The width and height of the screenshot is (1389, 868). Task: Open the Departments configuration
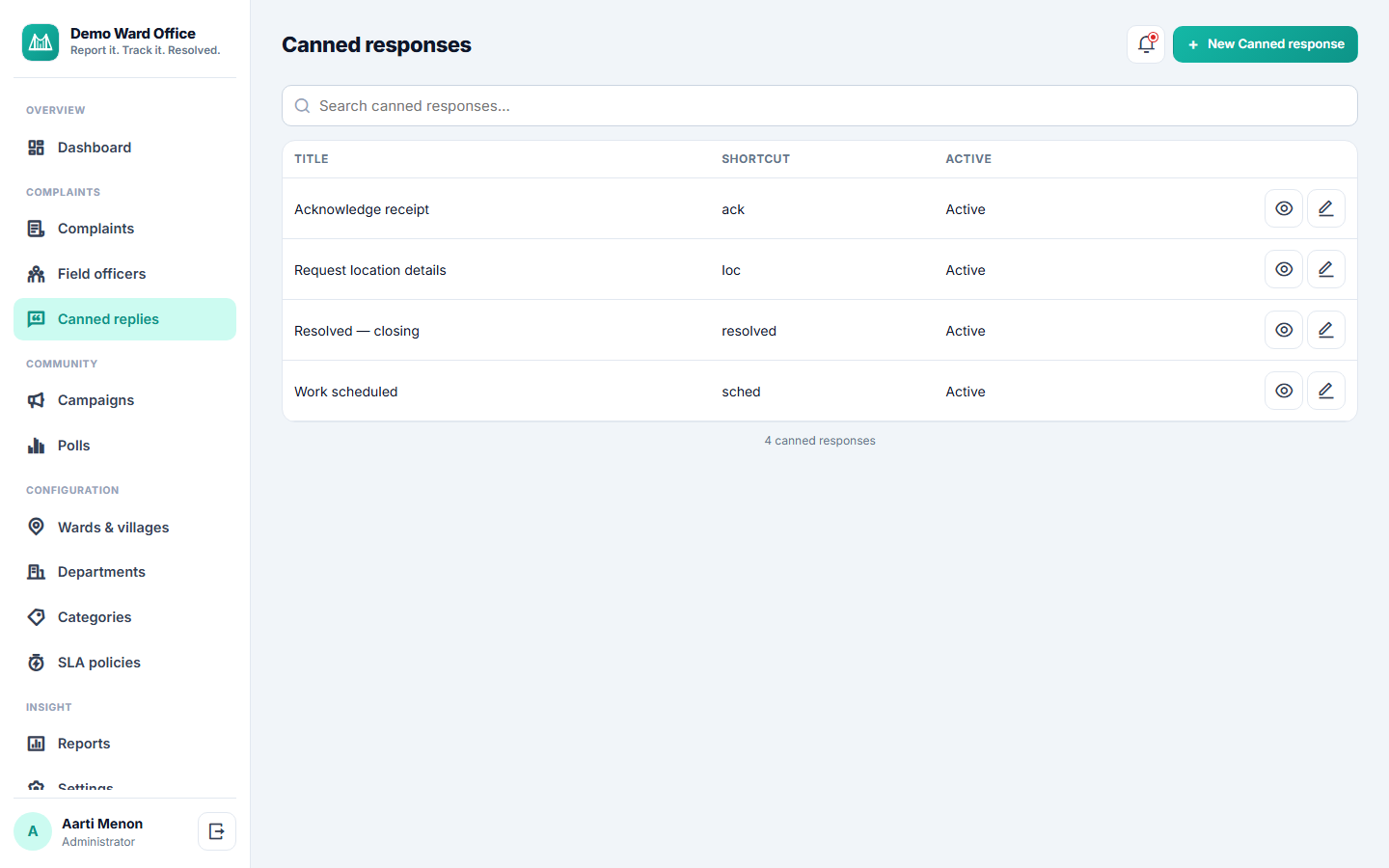click(x=124, y=572)
